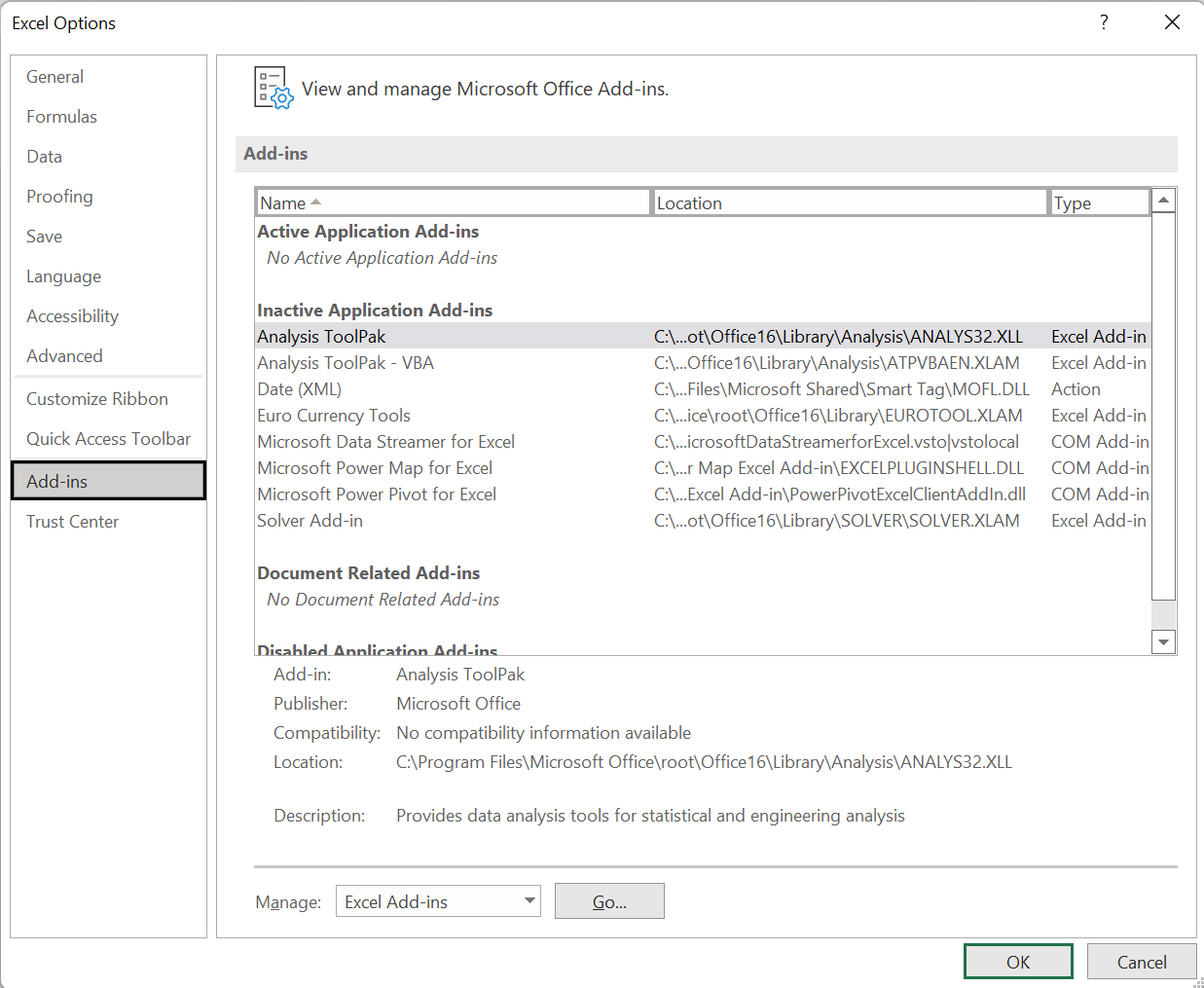
Task: Select Microsoft Power Map for Excel
Action: point(703,467)
